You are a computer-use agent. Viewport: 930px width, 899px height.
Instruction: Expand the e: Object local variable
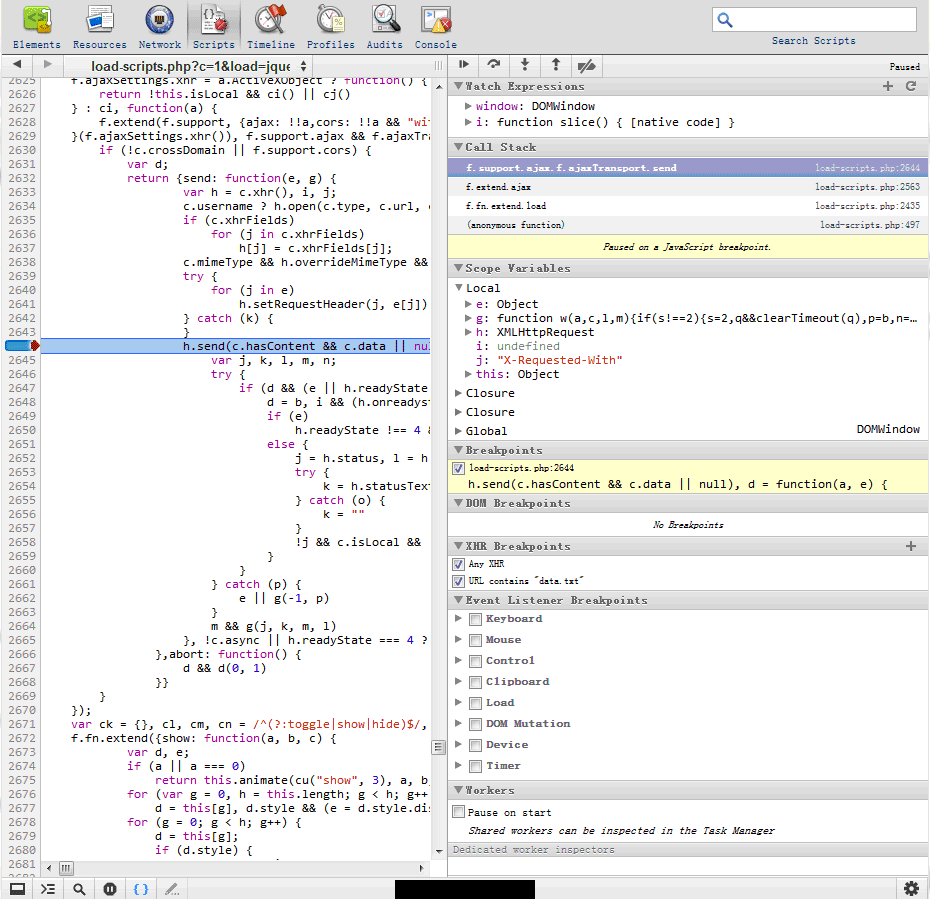point(468,304)
